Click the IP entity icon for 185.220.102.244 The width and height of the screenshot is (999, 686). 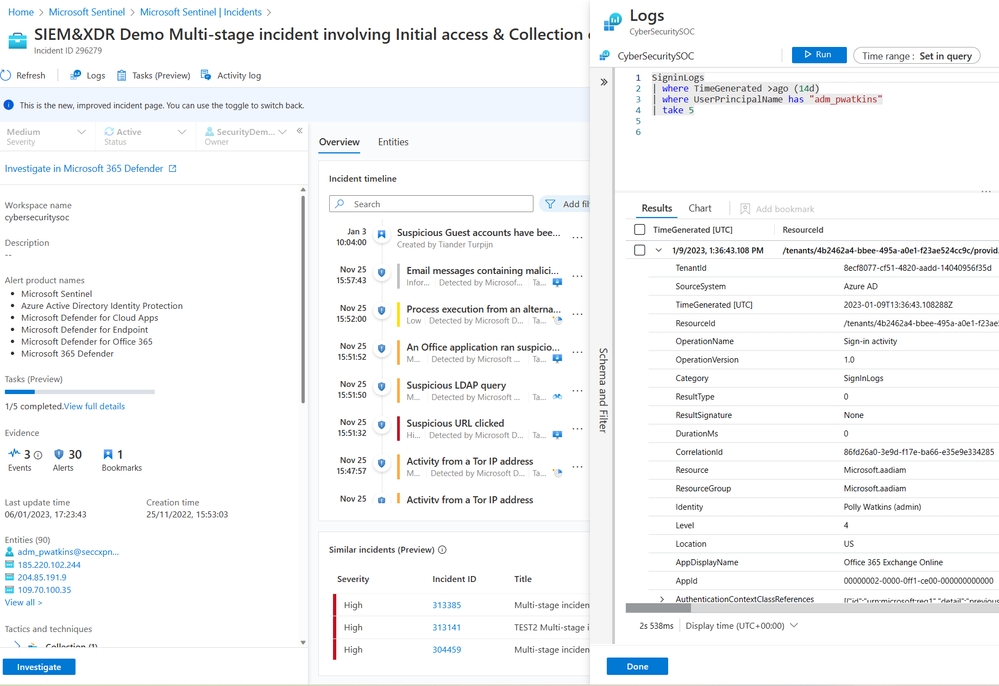click(x=10, y=564)
